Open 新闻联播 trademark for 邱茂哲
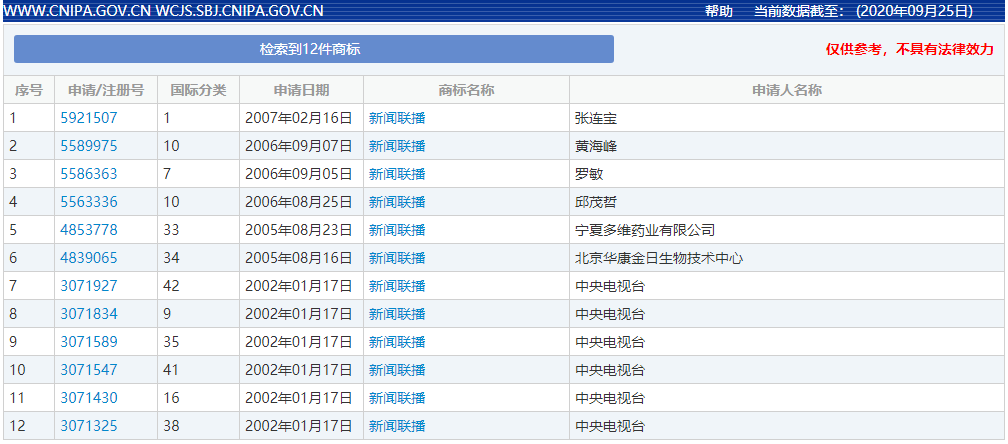Viewport: 1008px width, 444px height. click(397, 202)
